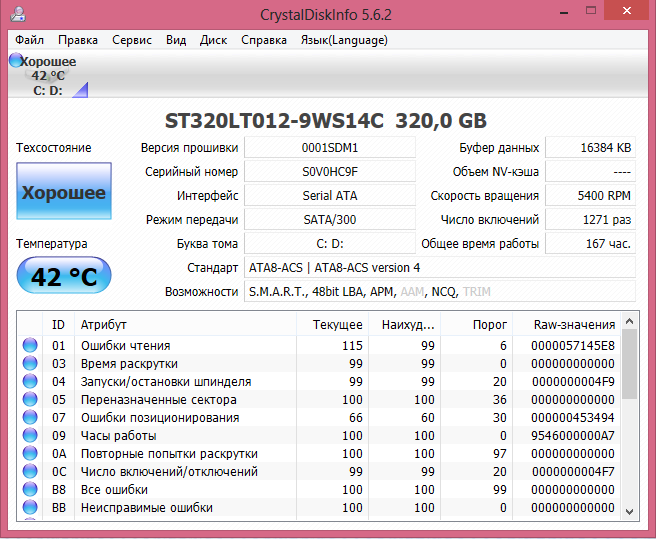
Task: Click the power-on hours field 167 час.
Action: point(590,243)
